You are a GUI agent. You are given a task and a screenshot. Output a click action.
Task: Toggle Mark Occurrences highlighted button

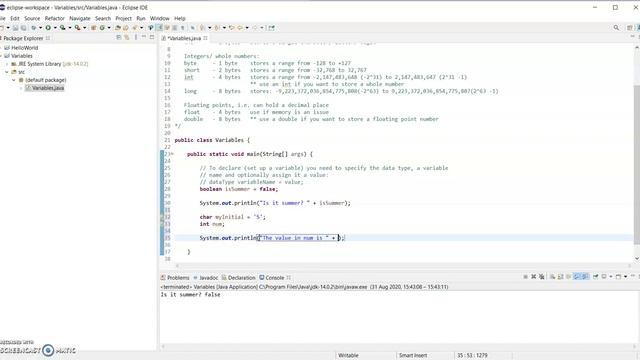coord(159,28)
